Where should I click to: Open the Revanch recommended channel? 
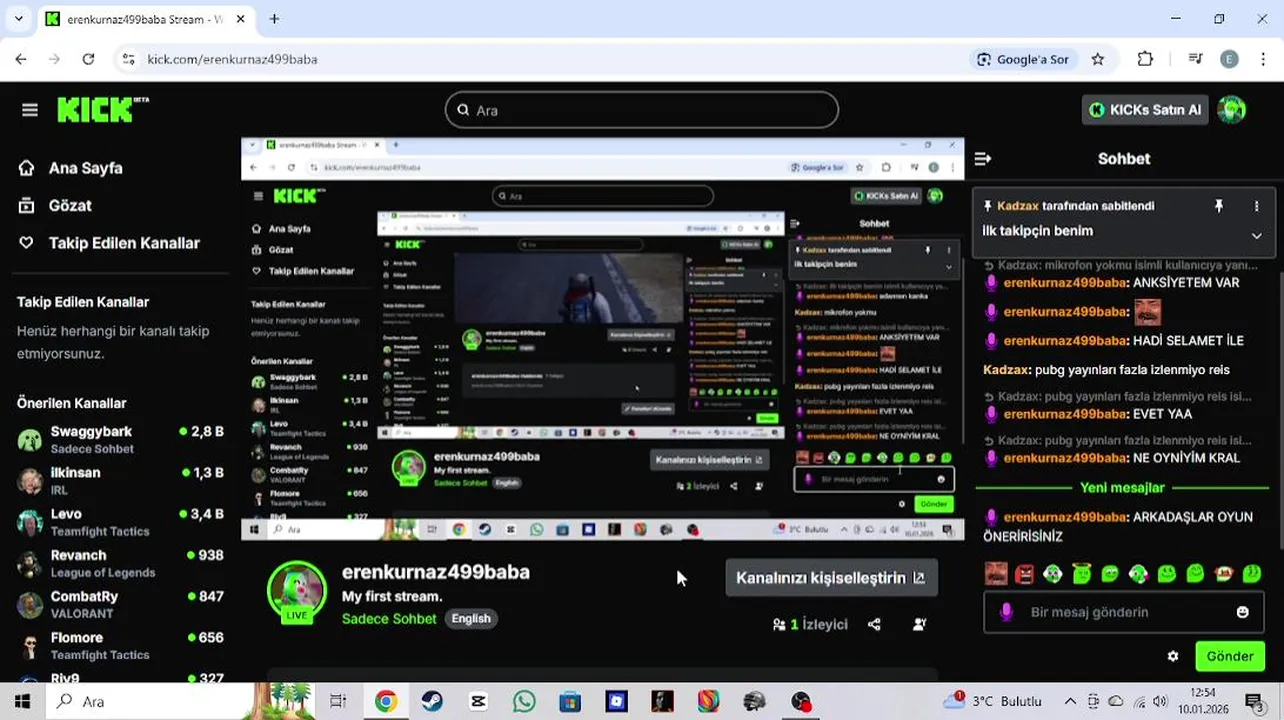pos(120,563)
